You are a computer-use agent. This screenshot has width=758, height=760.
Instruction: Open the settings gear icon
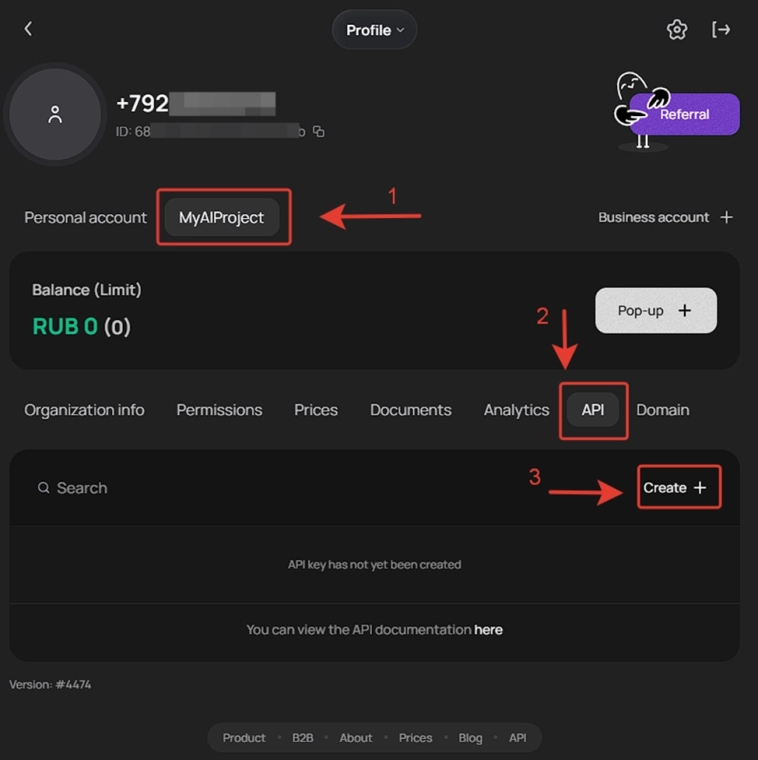[677, 30]
